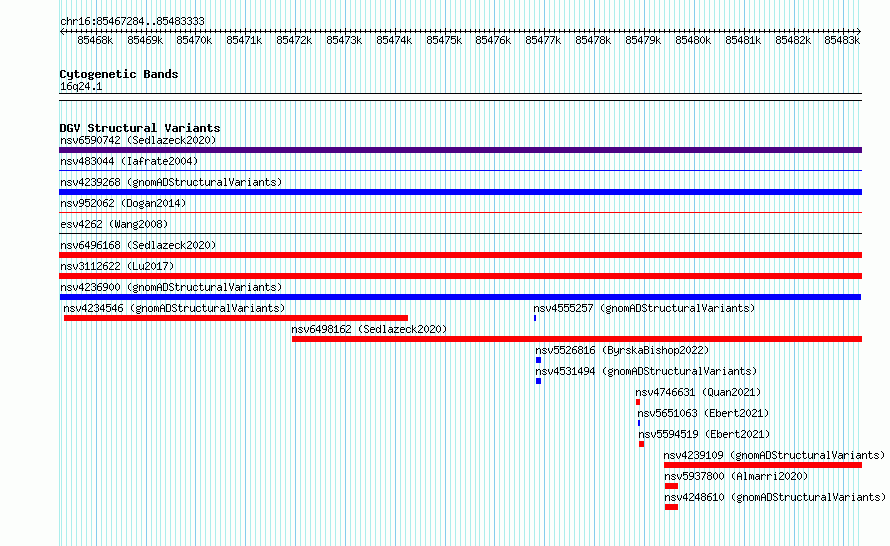The width and height of the screenshot is (890, 546).
Task: Open the nsv483044 (Iafrate2004) label
Action: (x=129, y=161)
